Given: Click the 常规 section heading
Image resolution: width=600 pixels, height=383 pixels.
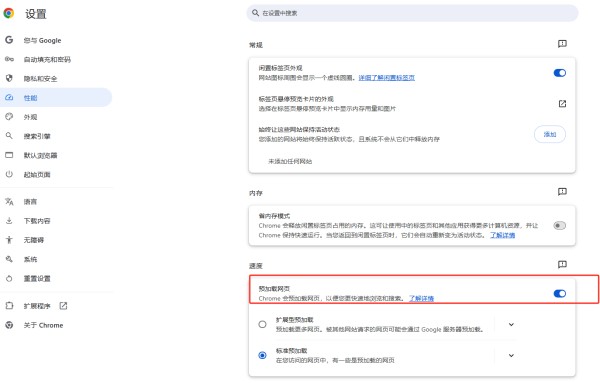Looking at the screenshot, I should coord(256,45).
